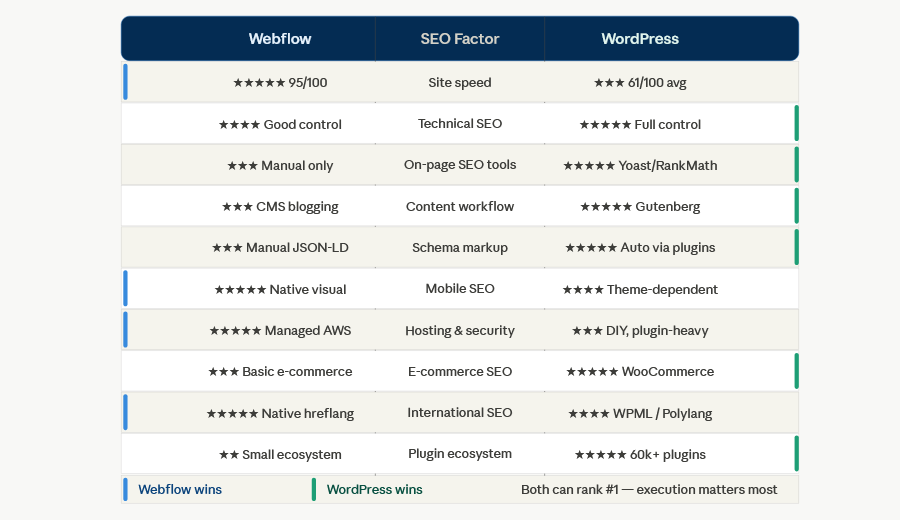Select the 'Hosting & security' label
The width and height of the screenshot is (900, 520).
(460, 331)
